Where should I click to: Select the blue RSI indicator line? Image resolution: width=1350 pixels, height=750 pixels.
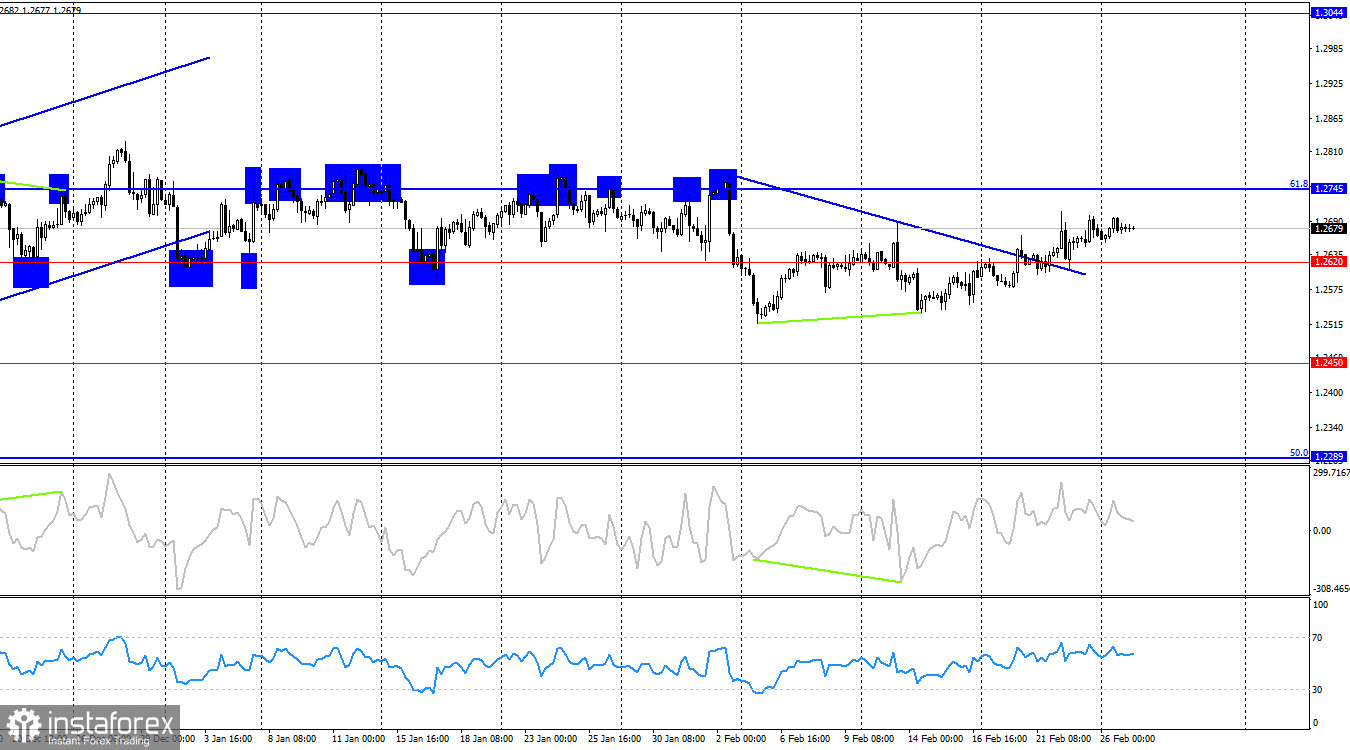pos(566,663)
